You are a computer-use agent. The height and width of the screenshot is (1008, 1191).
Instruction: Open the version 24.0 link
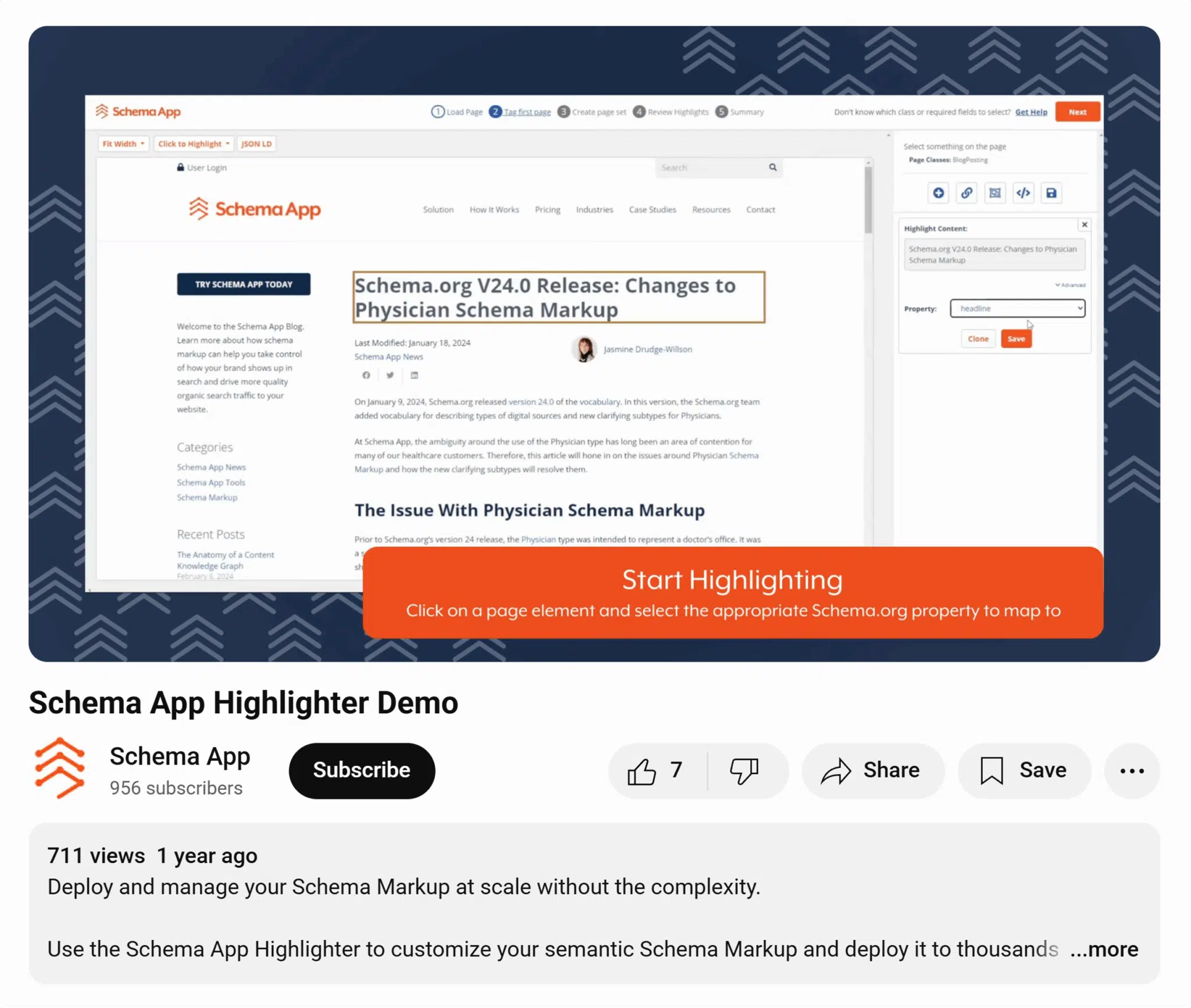531,401
